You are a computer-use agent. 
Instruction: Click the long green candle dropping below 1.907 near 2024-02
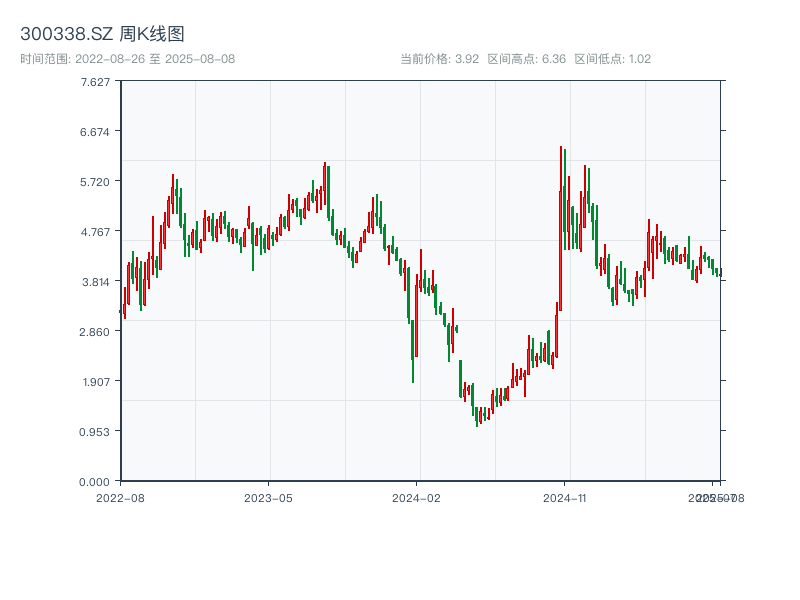[x=413, y=352]
